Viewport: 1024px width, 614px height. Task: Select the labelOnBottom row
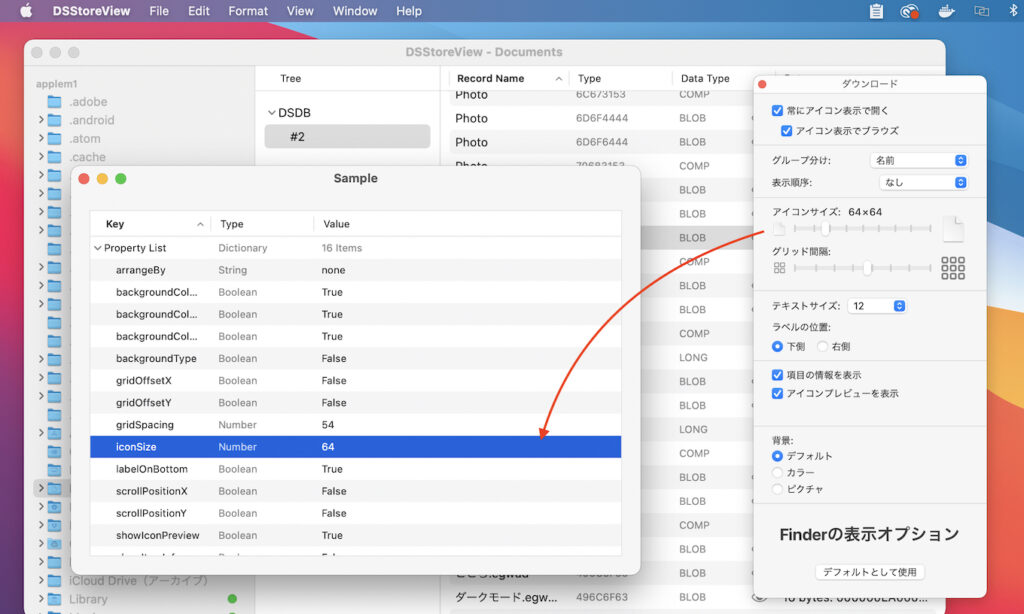[x=355, y=469]
